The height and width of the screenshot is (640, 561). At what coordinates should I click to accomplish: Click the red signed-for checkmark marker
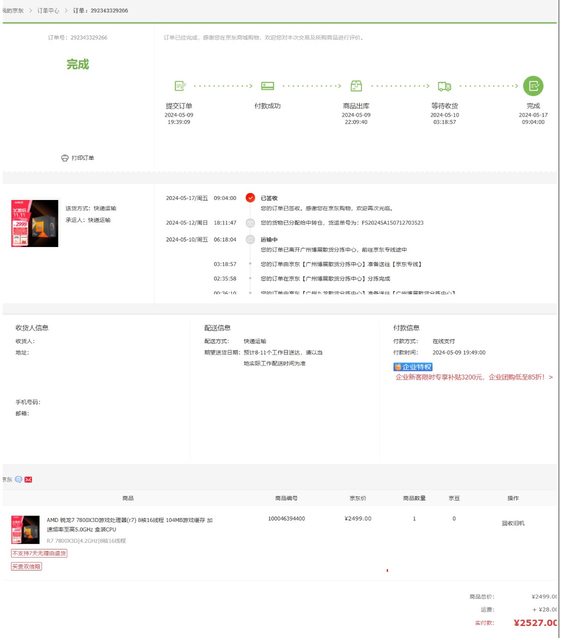tap(250, 198)
